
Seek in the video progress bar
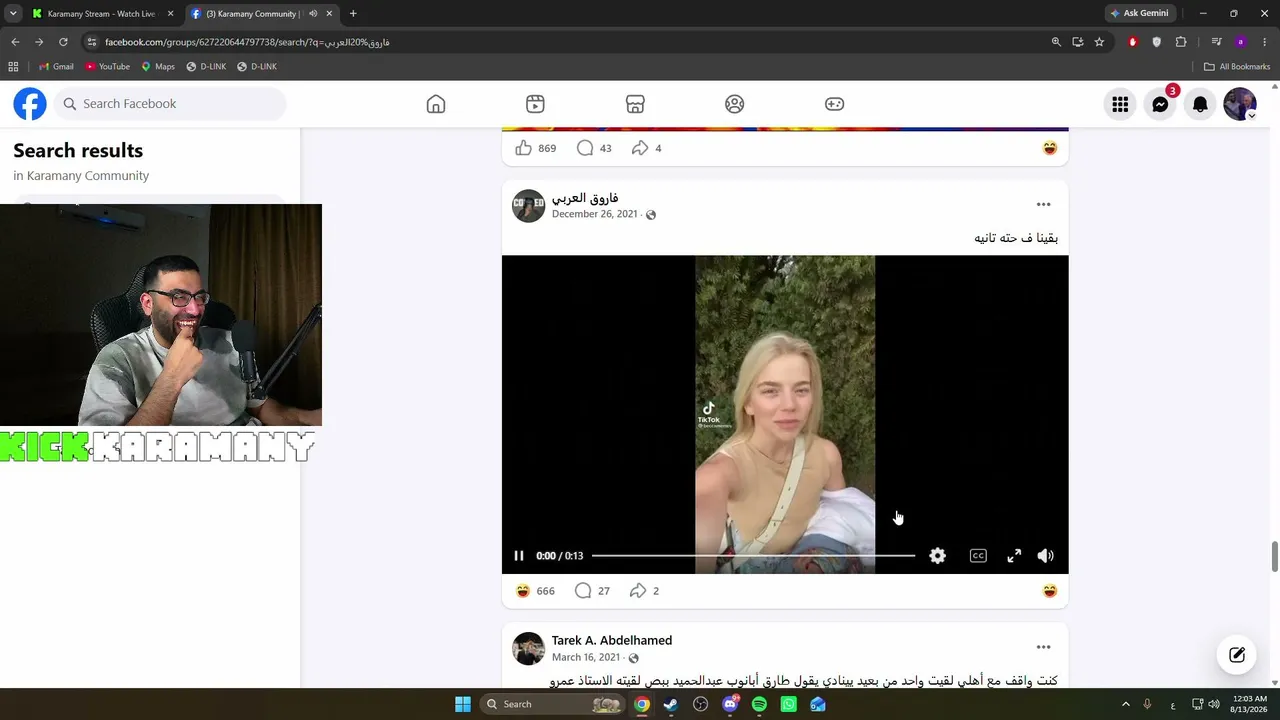point(753,556)
